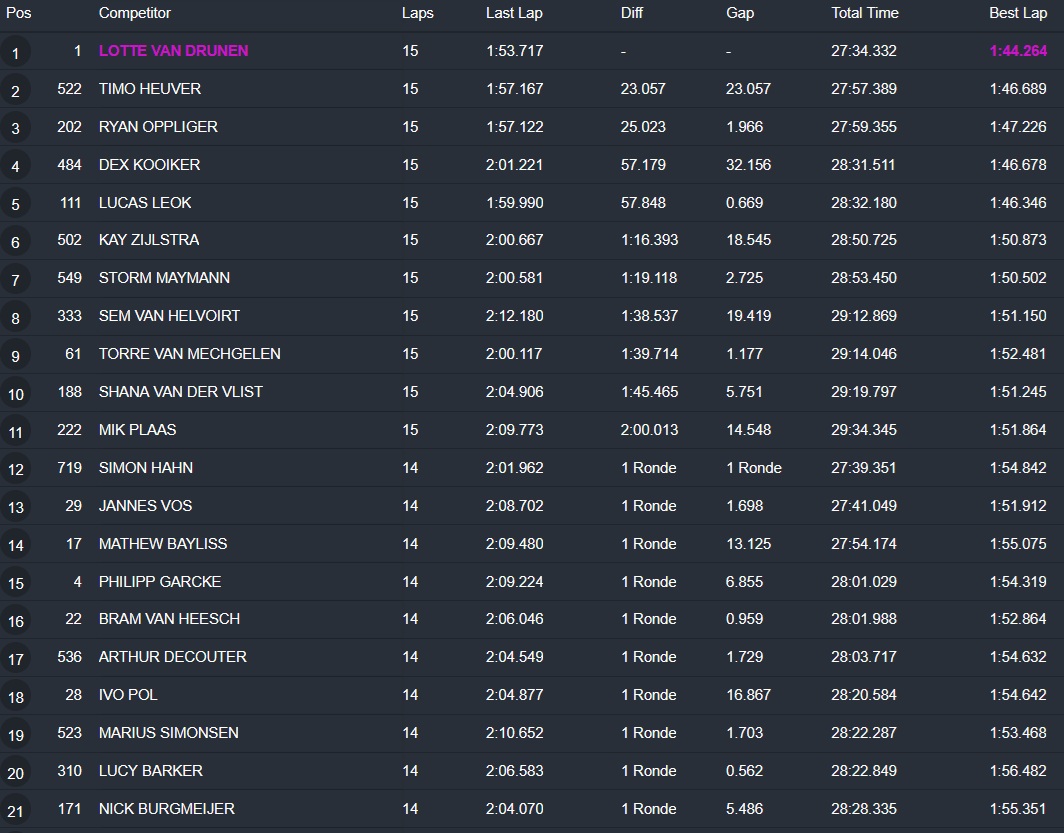The image size is (1064, 833).
Task: Click Simon Hahn's '1 Ronde' gap cell
Action: 753,468
